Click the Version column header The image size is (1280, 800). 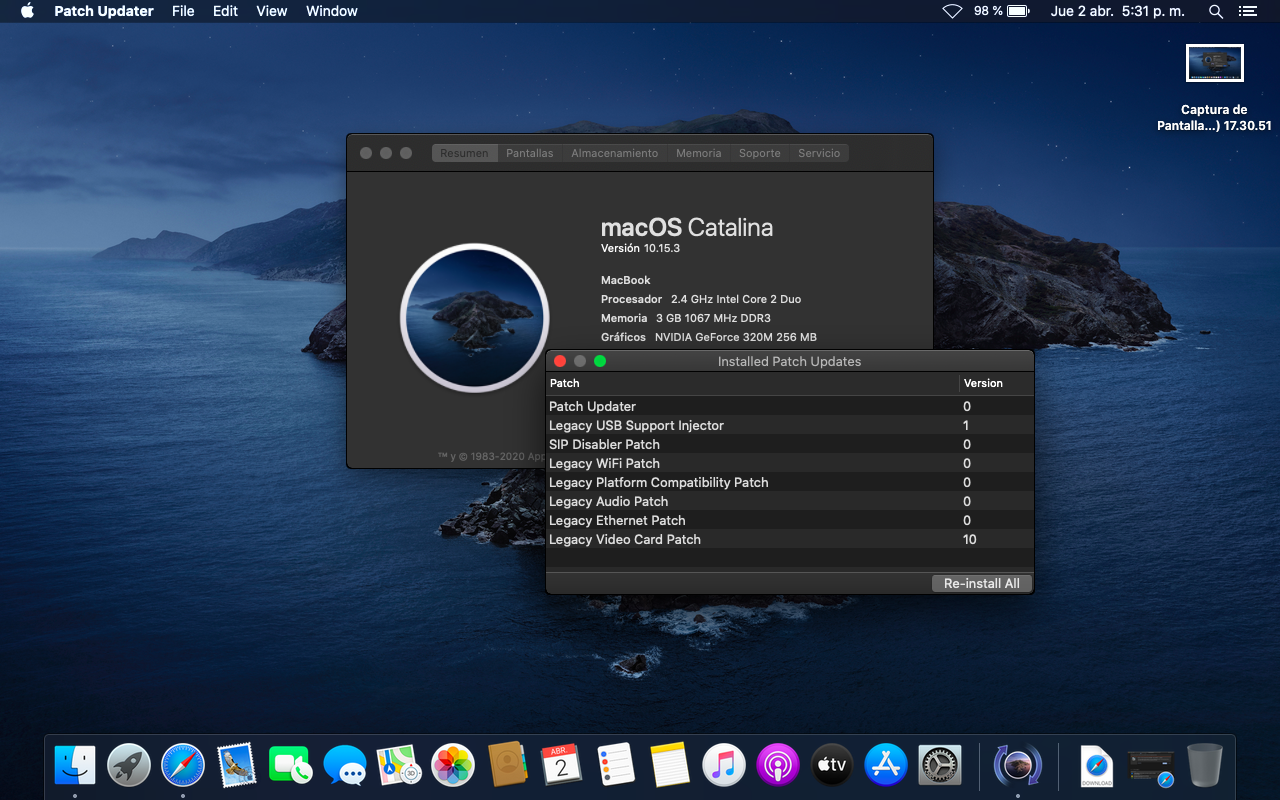coord(996,383)
